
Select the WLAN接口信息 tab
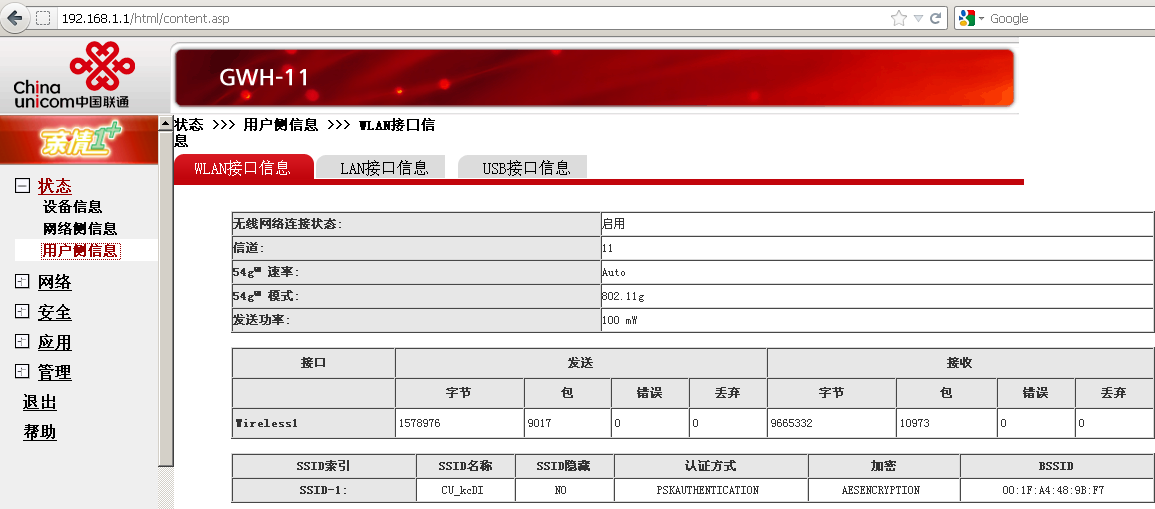click(x=242, y=168)
